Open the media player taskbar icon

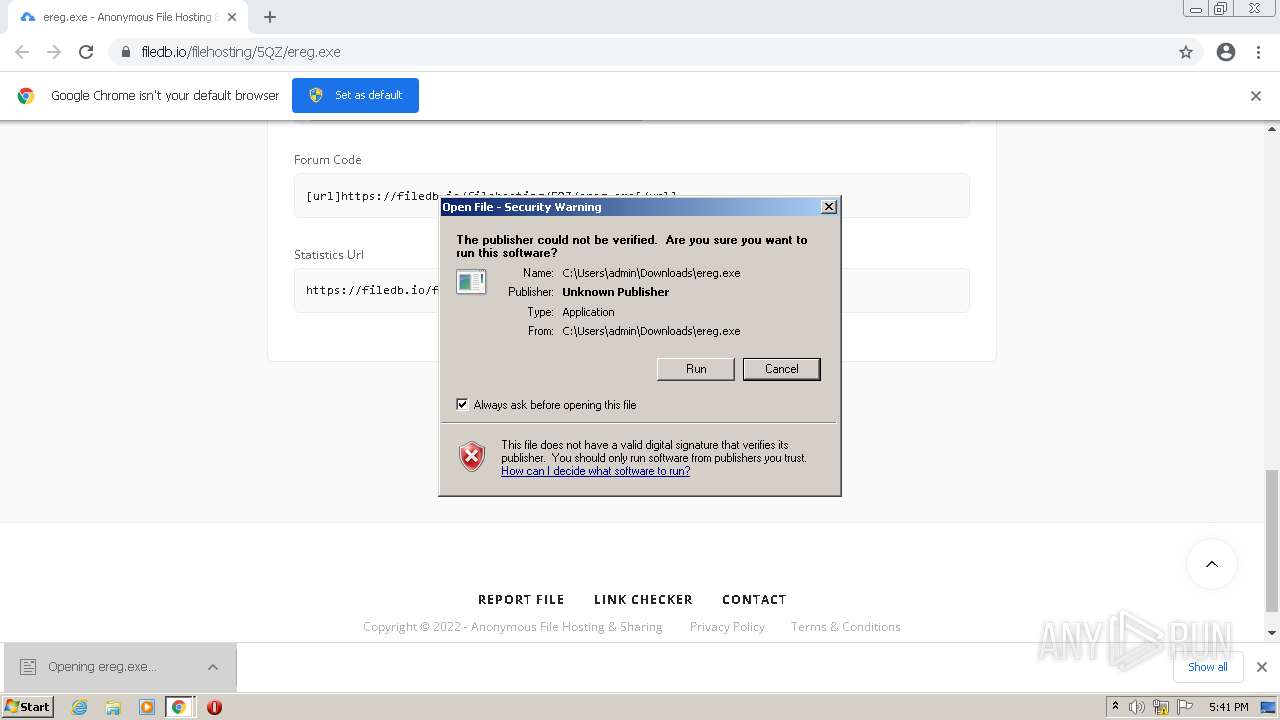(146, 707)
